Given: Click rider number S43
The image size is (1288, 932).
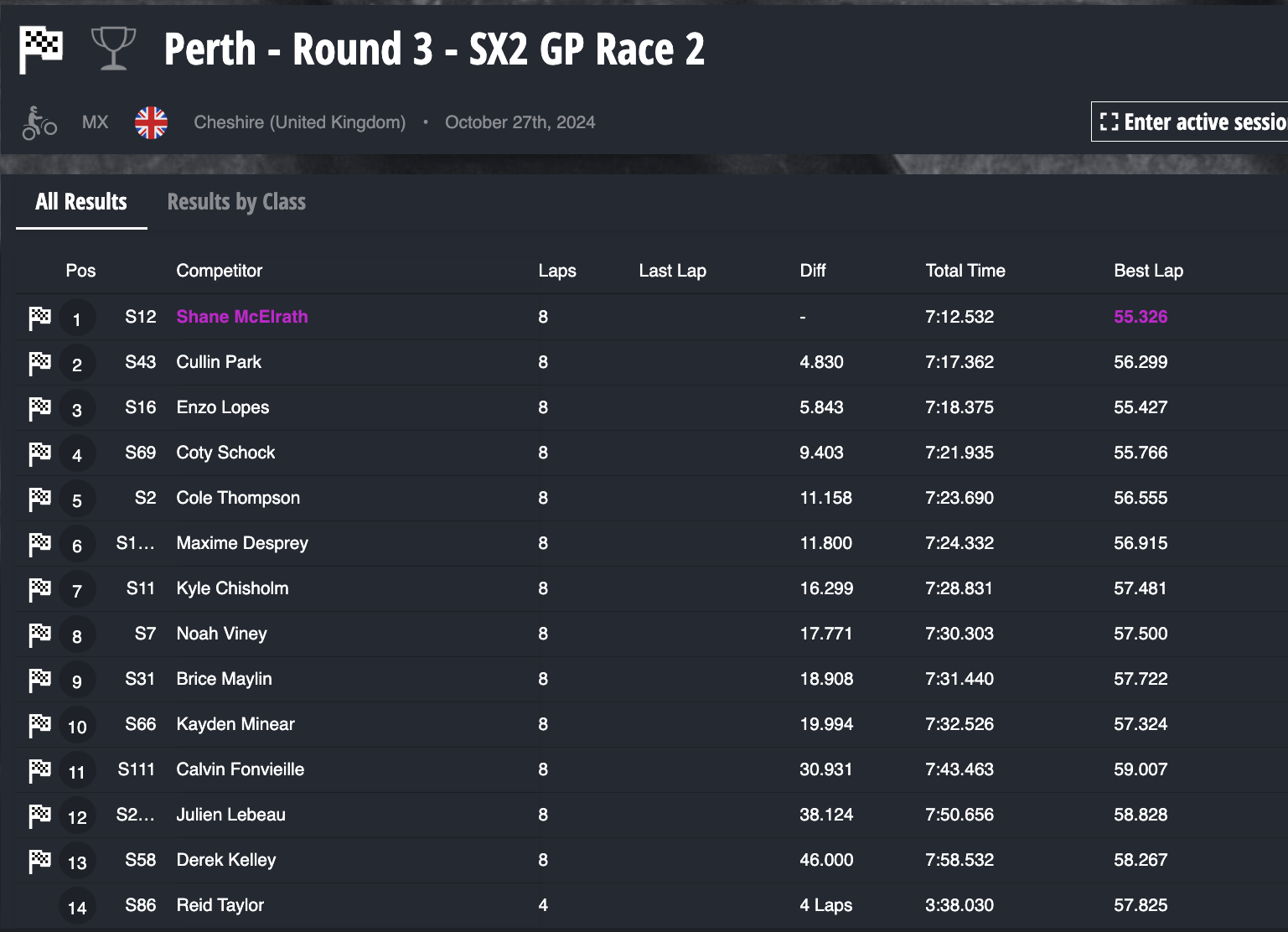Looking at the screenshot, I should click(141, 362).
